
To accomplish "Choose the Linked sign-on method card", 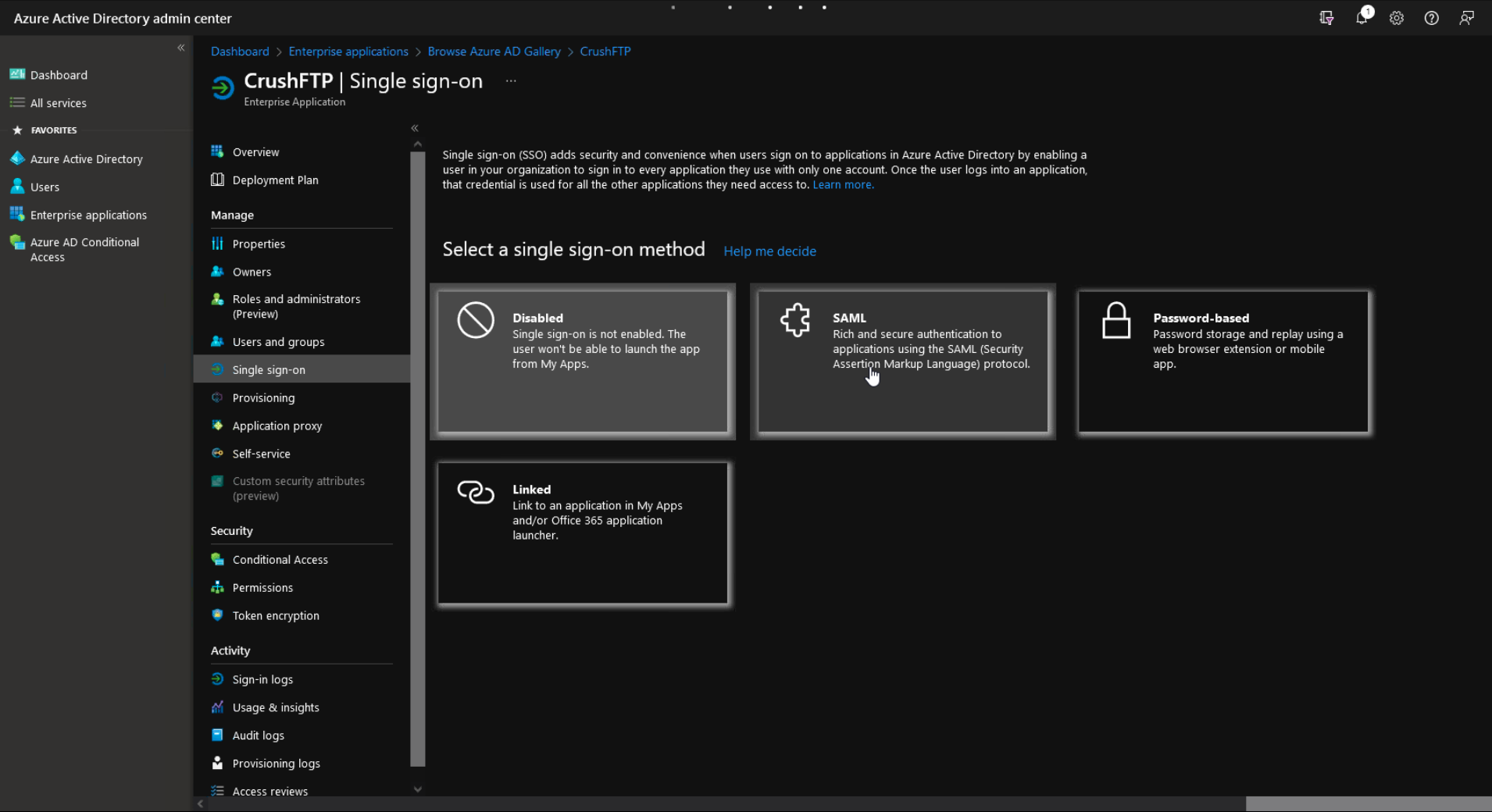I will (x=583, y=533).
